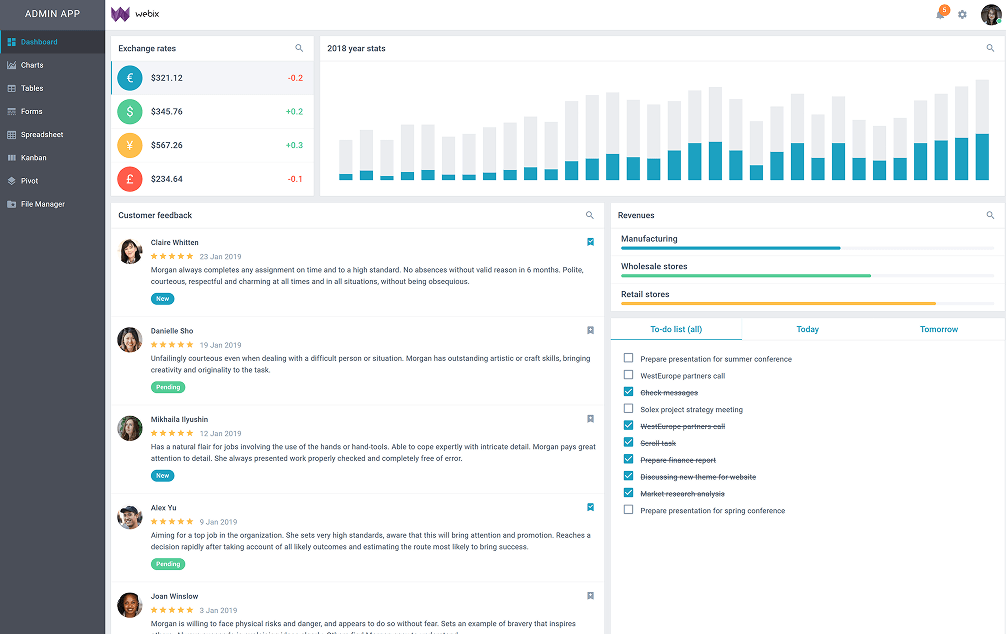1006x634 pixels.
Task: Toggle bookmark on Claire Whitten's feedback
Action: coord(590,242)
